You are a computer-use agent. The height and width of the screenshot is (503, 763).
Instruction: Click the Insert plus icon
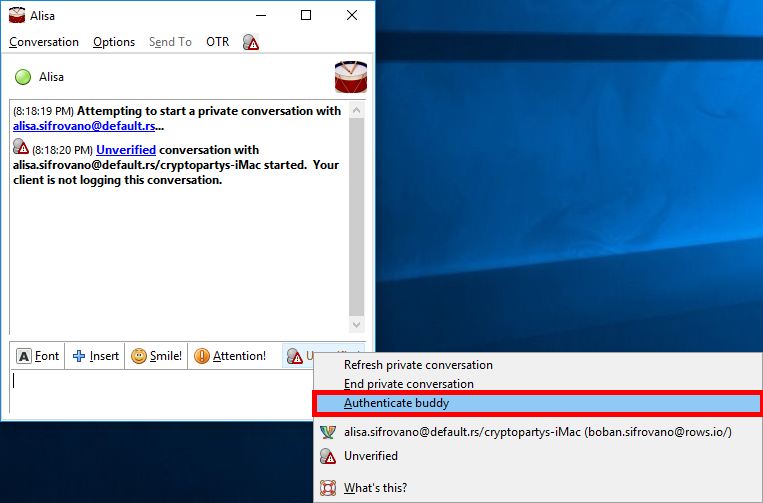[x=79, y=356]
